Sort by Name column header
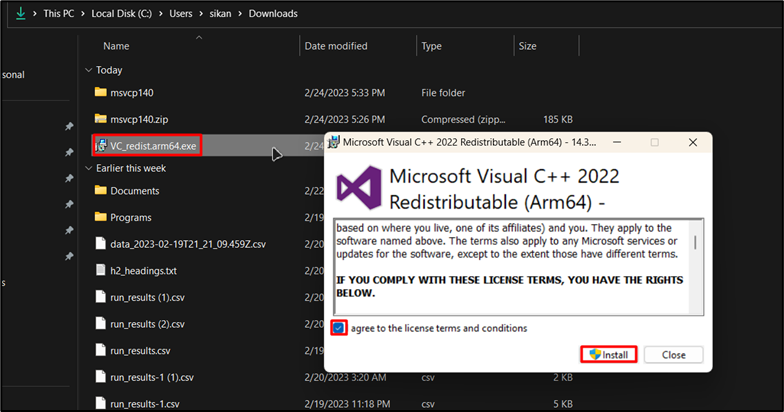The image size is (784, 412). 116,46
